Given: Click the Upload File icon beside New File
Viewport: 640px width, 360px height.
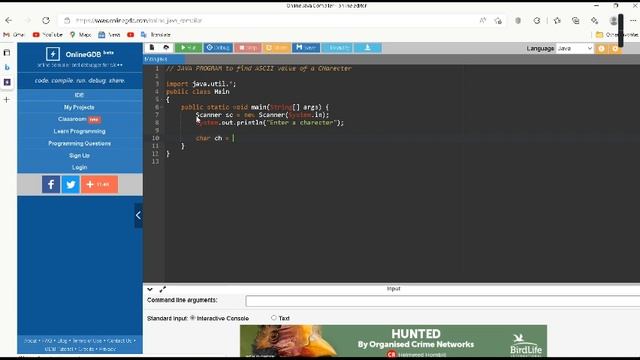Looking at the screenshot, I should pyautogui.click(x=166, y=48).
